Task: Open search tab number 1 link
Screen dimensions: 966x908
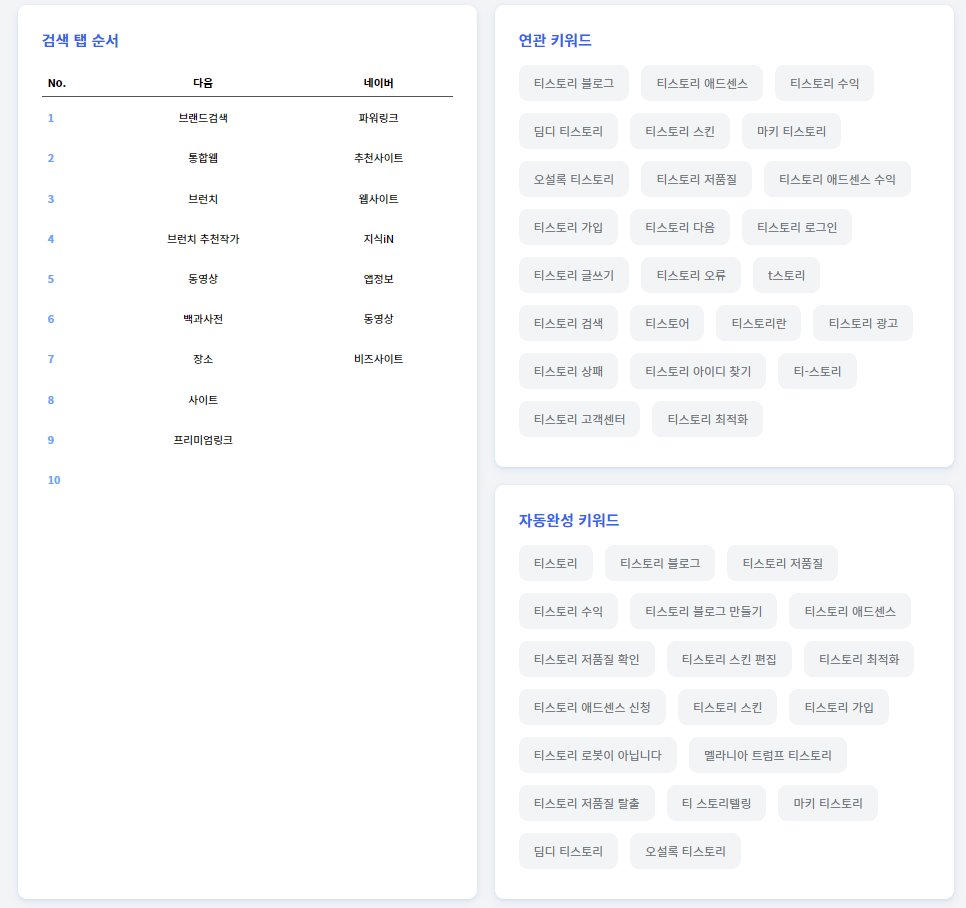Action: (x=50, y=118)
